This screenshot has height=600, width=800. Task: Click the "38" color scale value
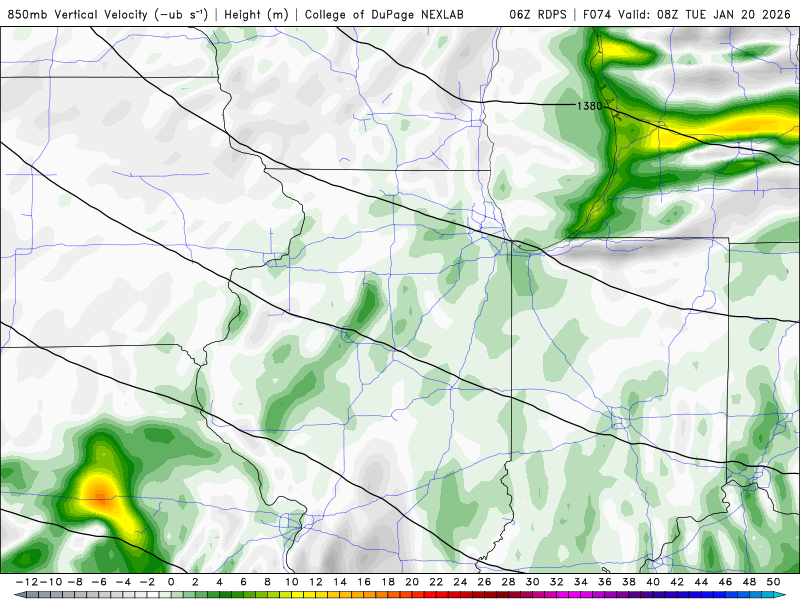(629, 582)
